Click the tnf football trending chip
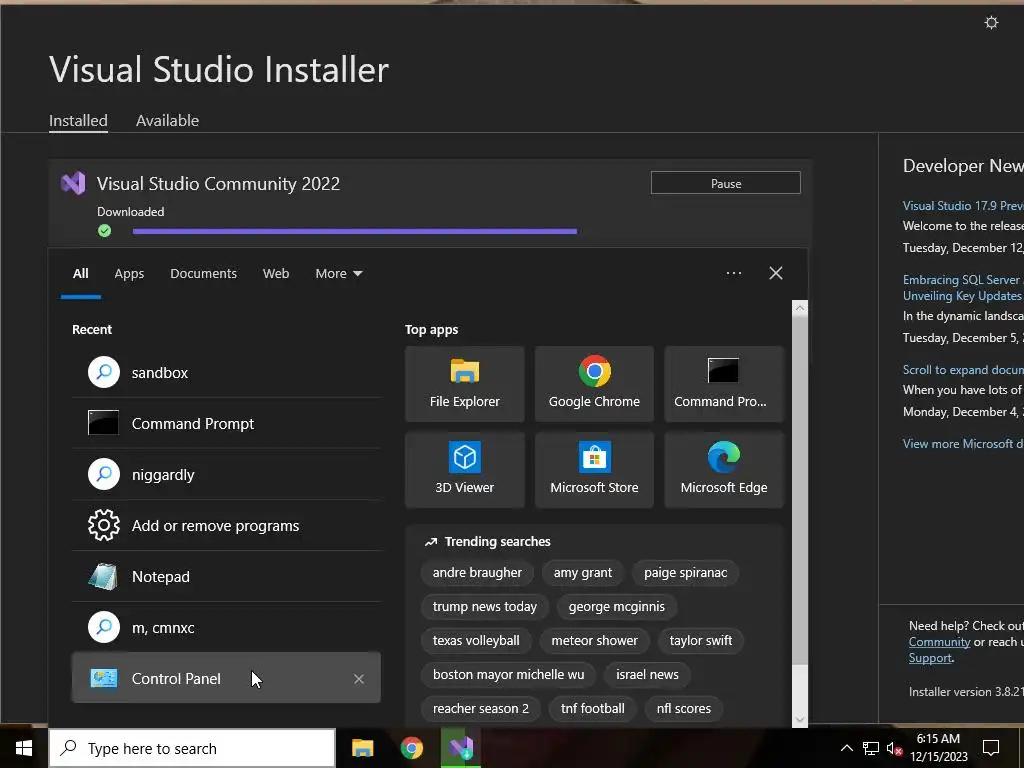This screenshot has height=768, width=1024. (592, 709)
